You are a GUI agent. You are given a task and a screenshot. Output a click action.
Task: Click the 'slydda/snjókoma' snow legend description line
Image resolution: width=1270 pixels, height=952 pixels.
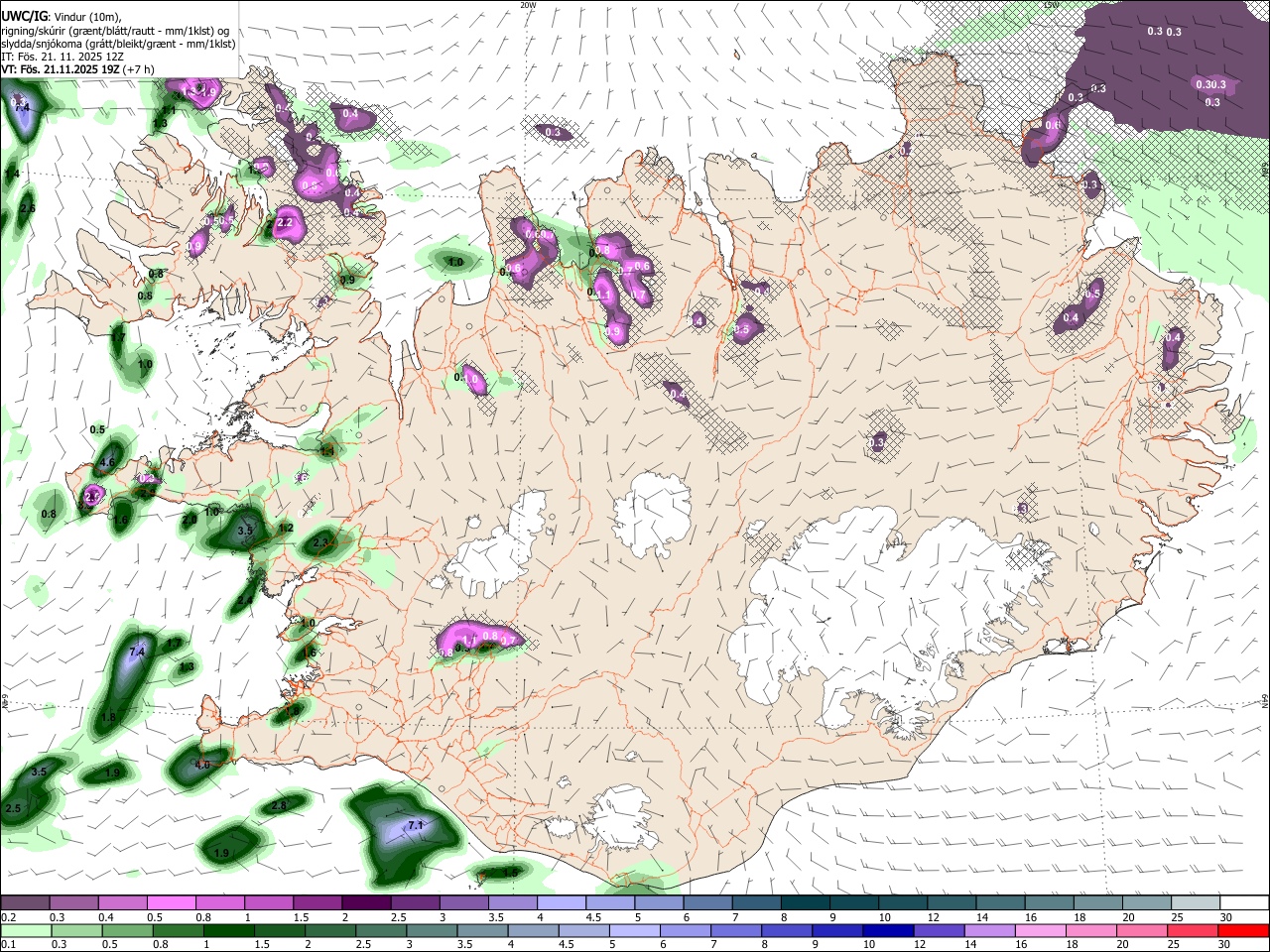click(118, 44)
